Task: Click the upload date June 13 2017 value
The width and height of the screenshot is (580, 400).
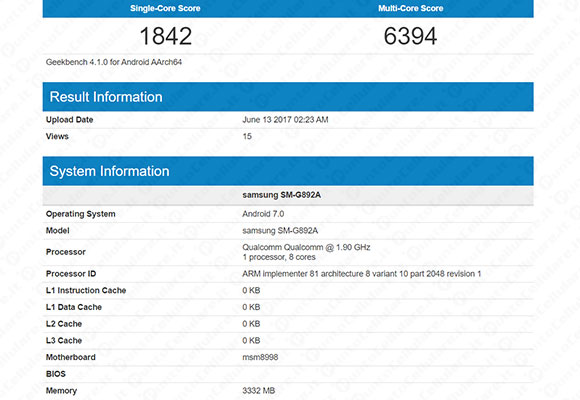Action: click(285, 120)
